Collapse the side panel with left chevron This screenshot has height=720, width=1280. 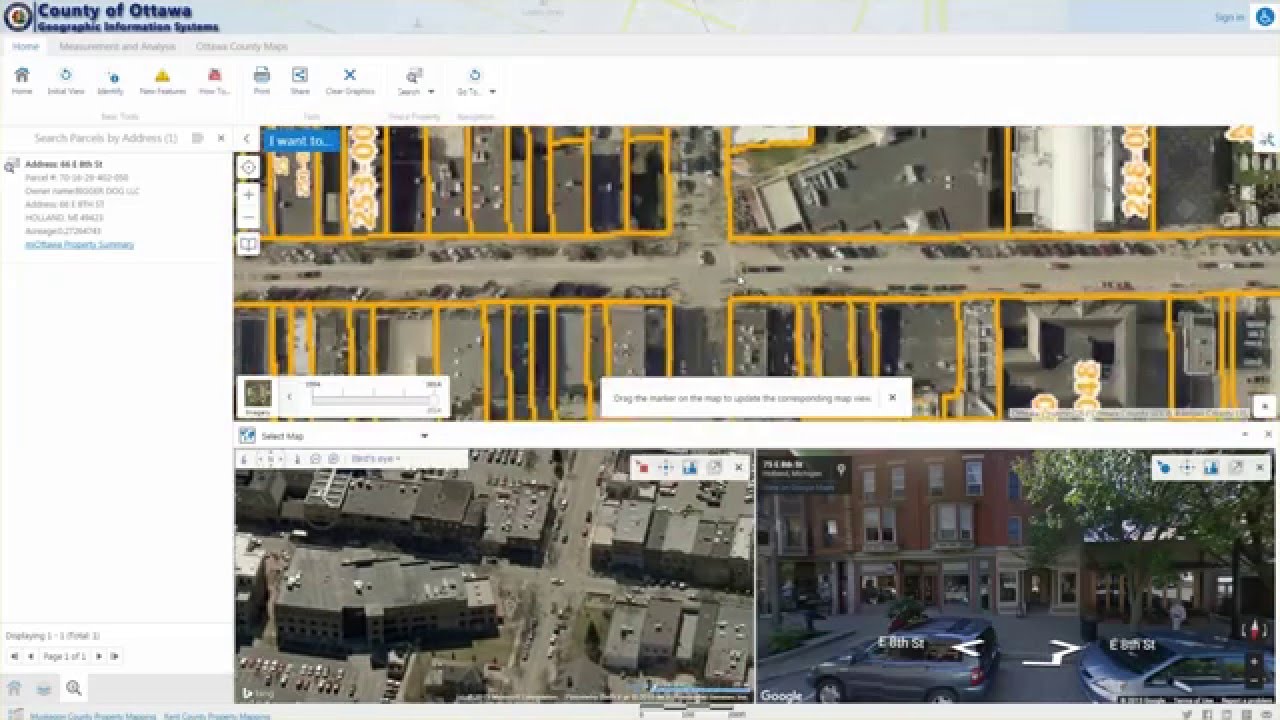(246, 139)
